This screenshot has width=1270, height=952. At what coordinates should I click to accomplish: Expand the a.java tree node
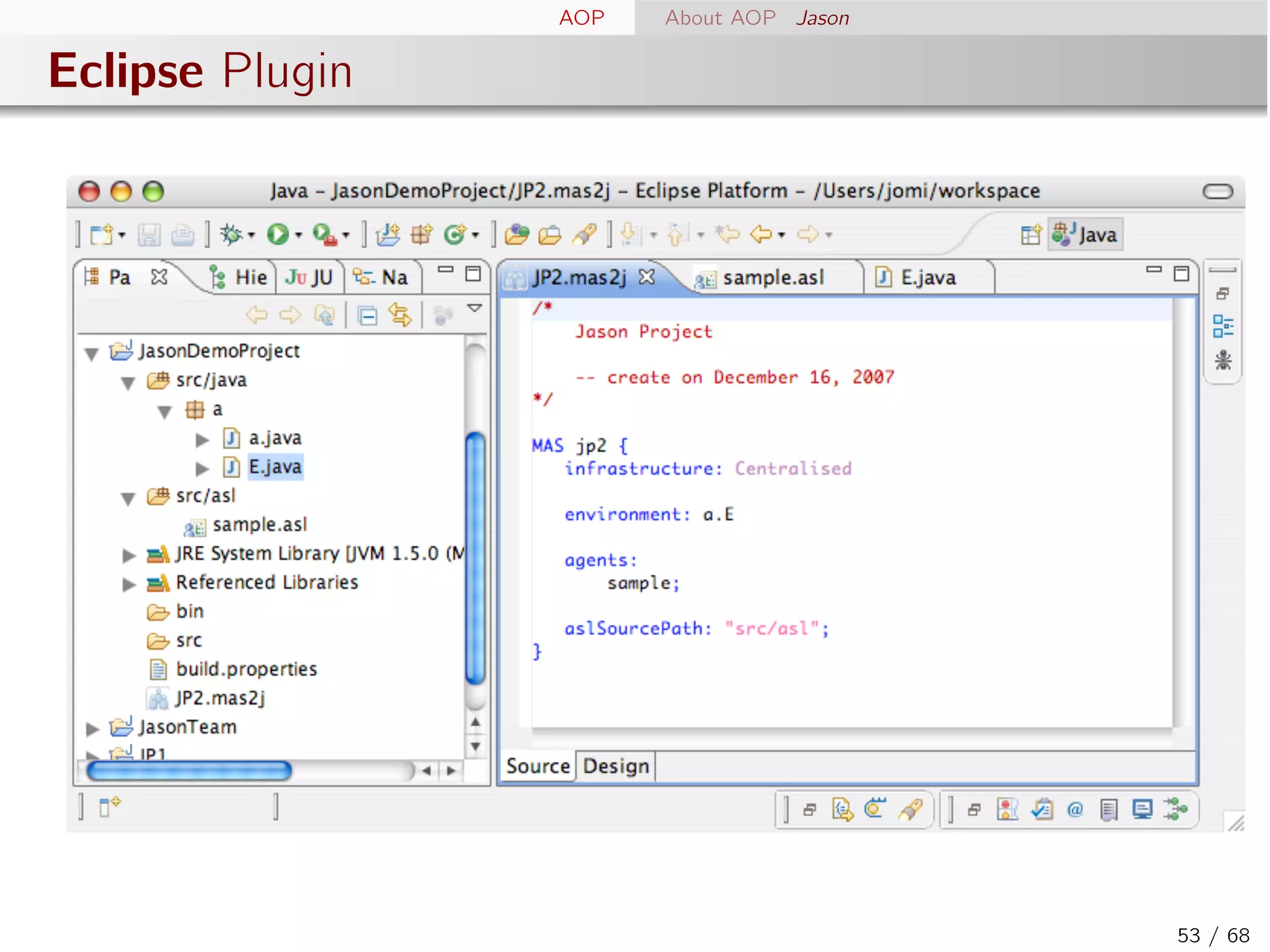202,440
